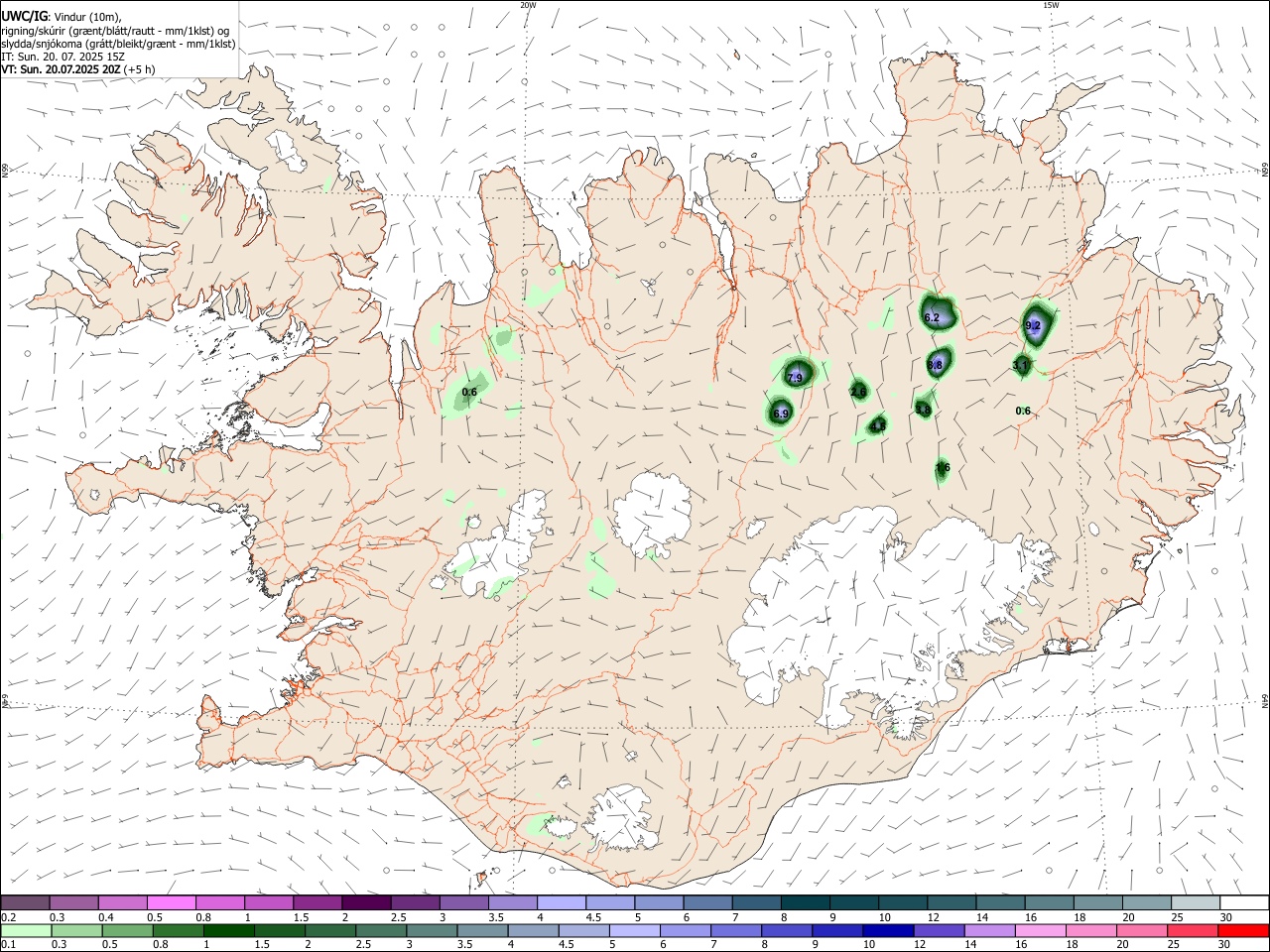Pick the light pink swatch labeled 16 in lower legend

tap(1039, 930)
